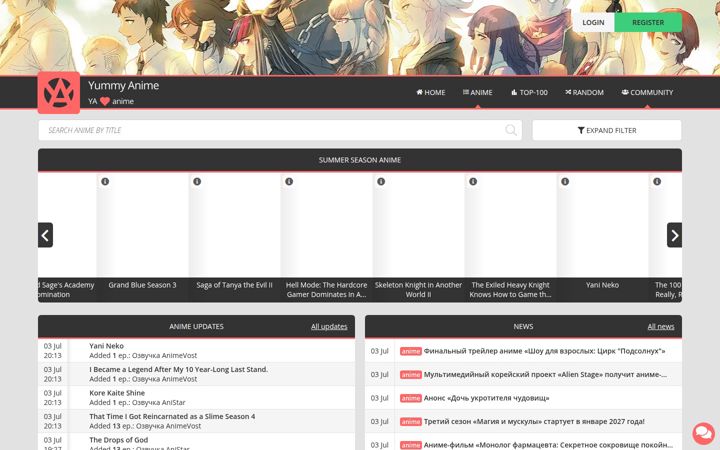The image size is (720, 450).
Task: Show info icon for Skeleton Knight card
Action: (x=381, y=181)
